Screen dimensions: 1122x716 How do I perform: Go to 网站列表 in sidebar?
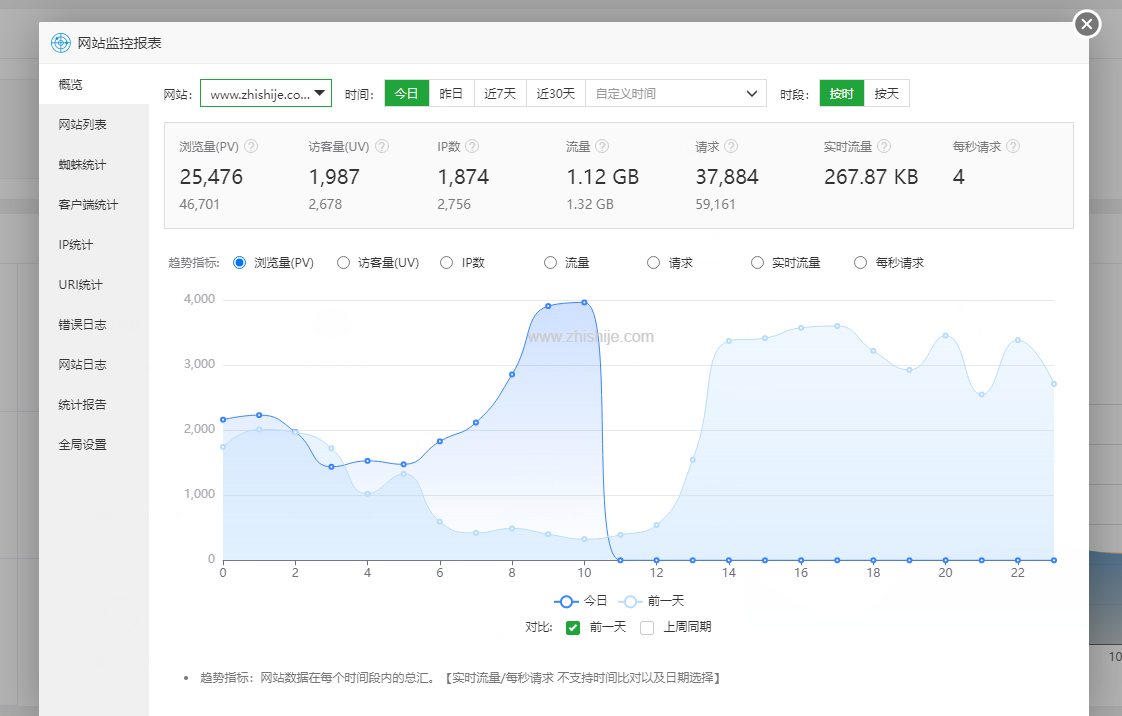94,124
